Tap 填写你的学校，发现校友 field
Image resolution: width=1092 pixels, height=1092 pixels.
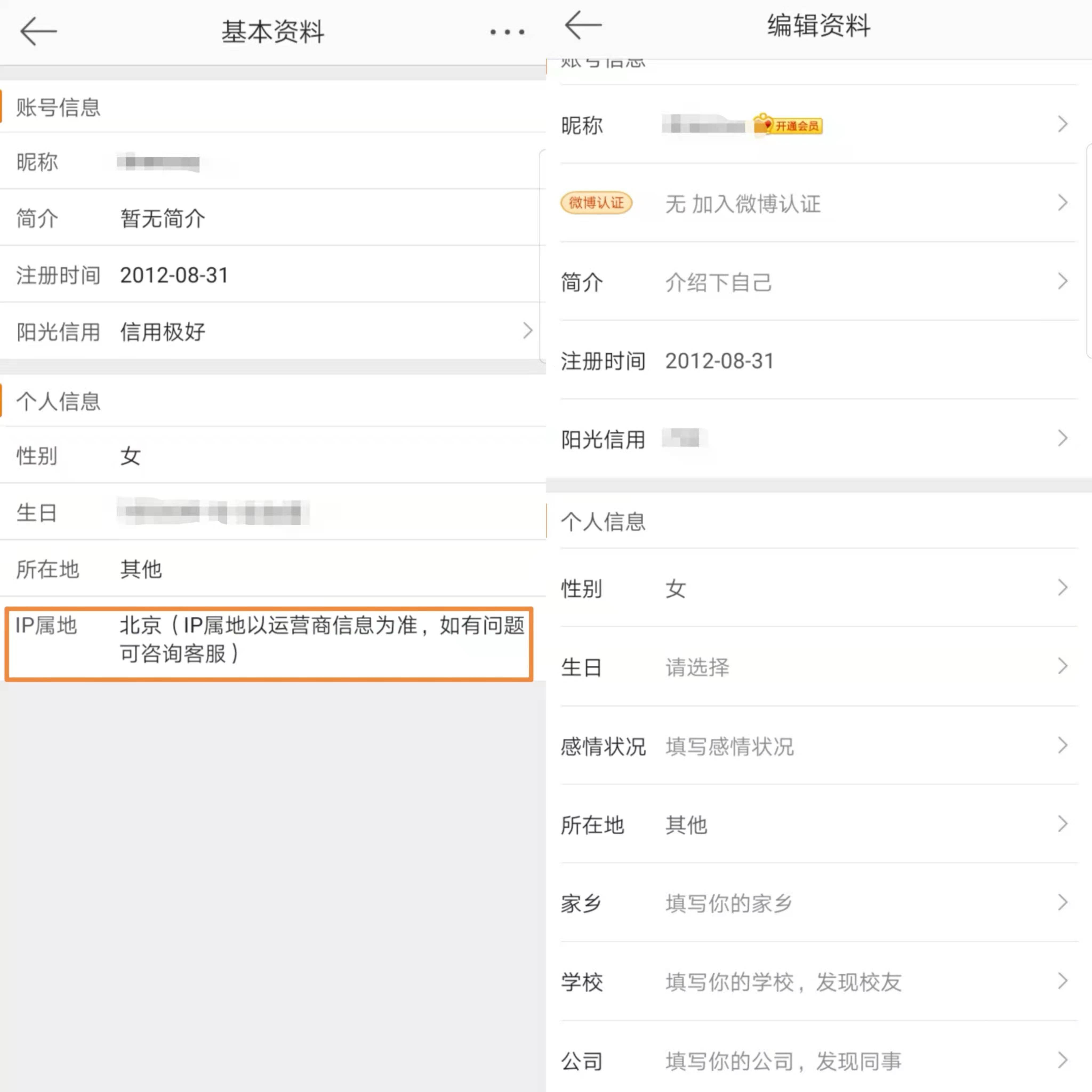[x=783, y=982]
